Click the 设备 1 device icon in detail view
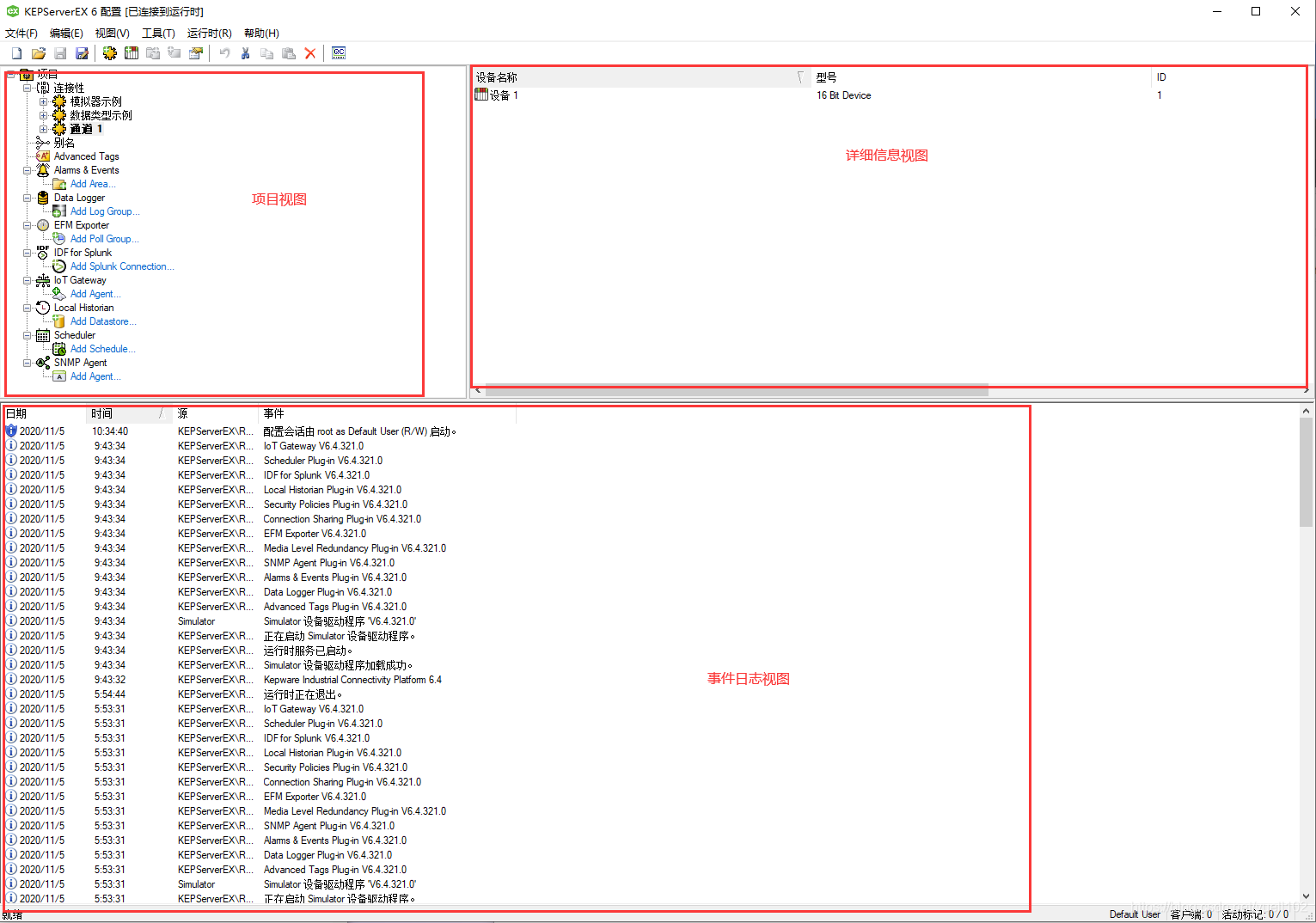 pyautogui.click(x=481, y=95)
